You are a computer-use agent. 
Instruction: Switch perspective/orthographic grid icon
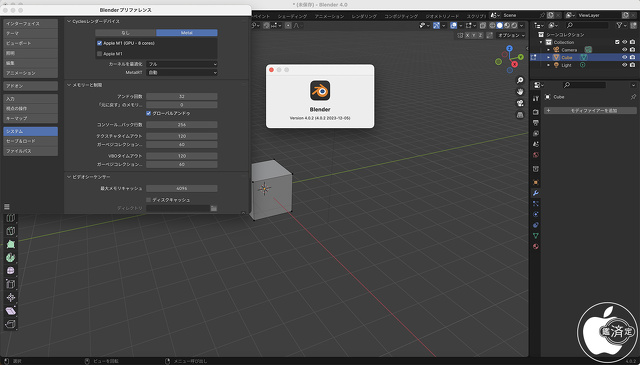[520, 115]
